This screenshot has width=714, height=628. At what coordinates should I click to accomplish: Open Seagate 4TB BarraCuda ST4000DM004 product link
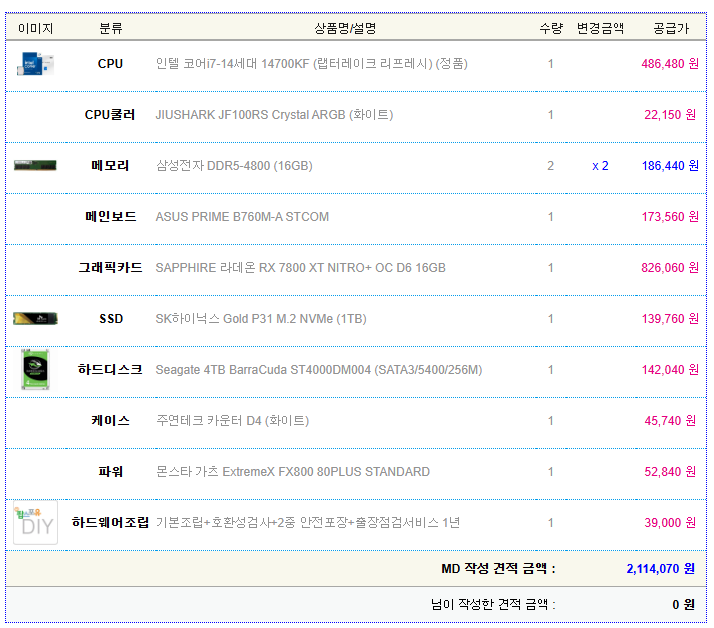tap(319, 370)
